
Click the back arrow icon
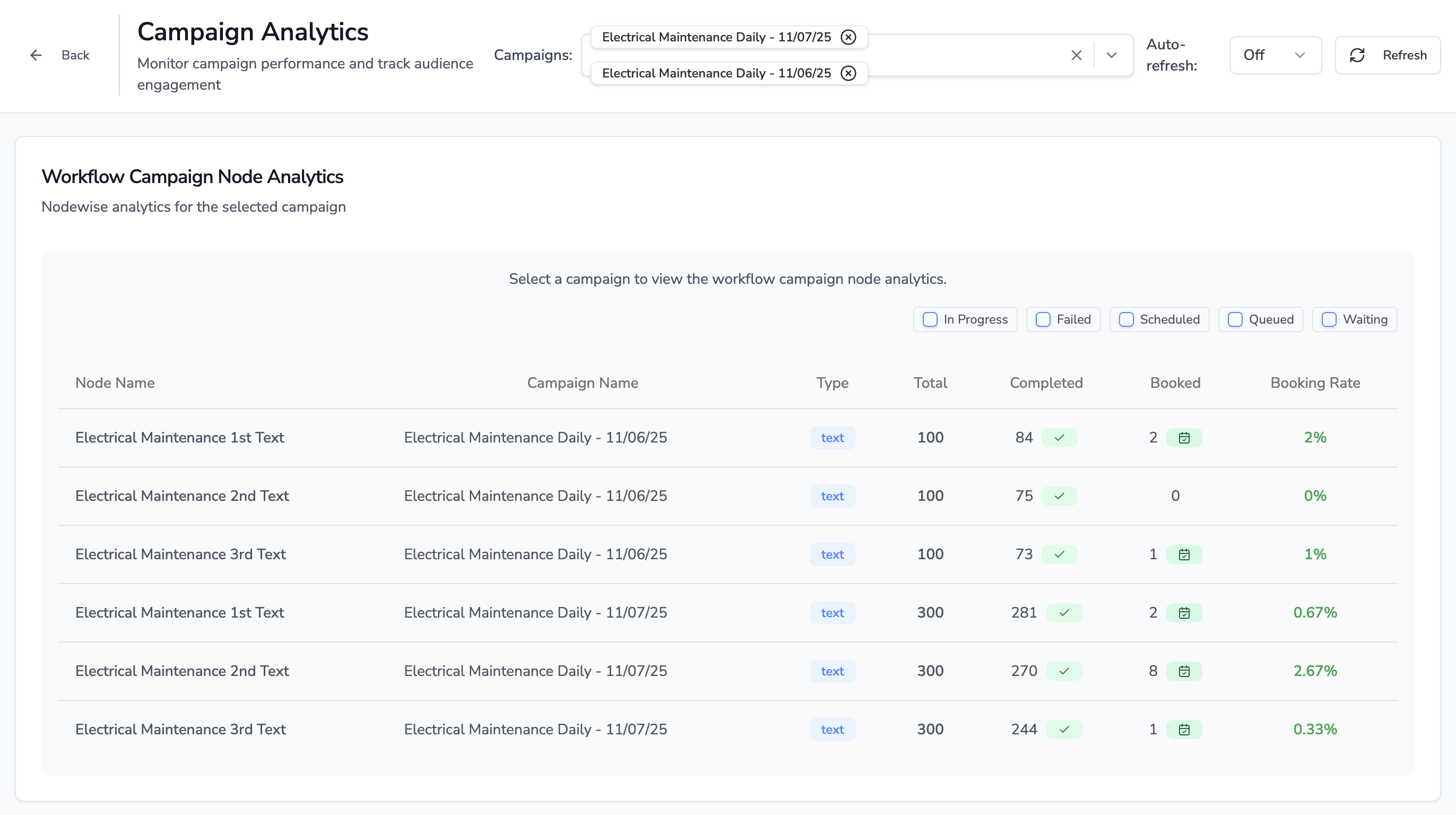[36, 55]
